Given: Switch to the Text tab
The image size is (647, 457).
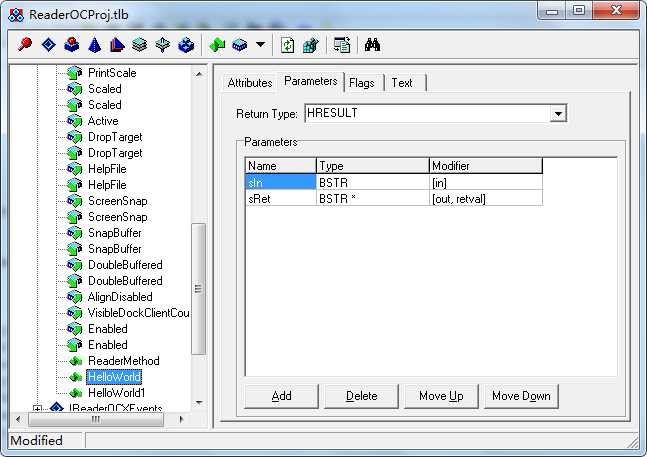Looking at the screenshot, I should (402, 83).
